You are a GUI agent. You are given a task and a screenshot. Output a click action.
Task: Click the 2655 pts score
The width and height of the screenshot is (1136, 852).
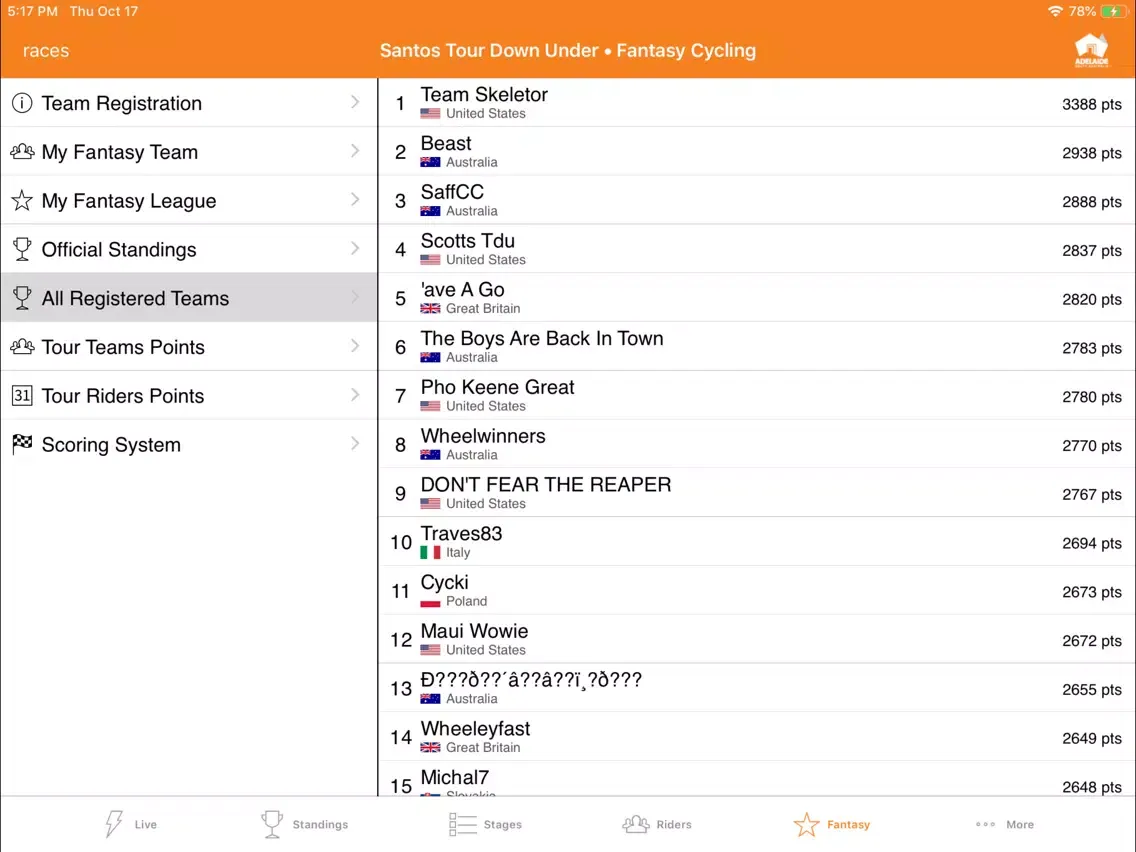1092,690
